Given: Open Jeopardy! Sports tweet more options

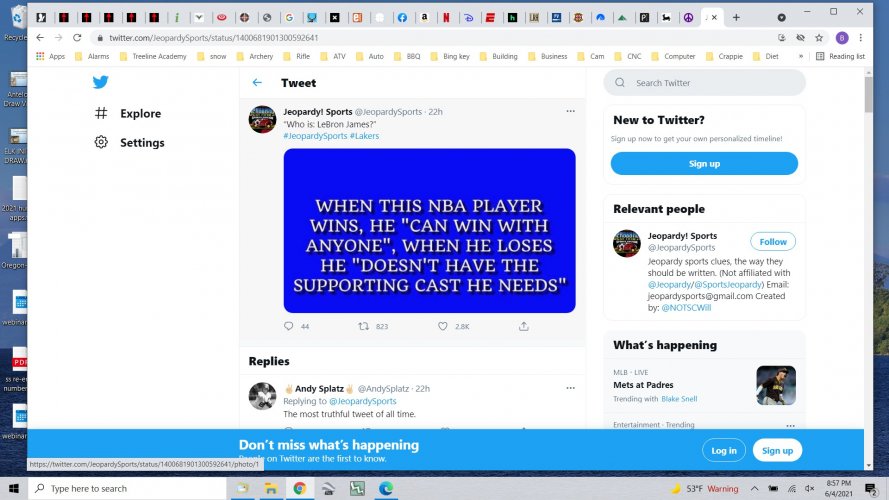Looking at the screenshot, I should tap(570, 111).
